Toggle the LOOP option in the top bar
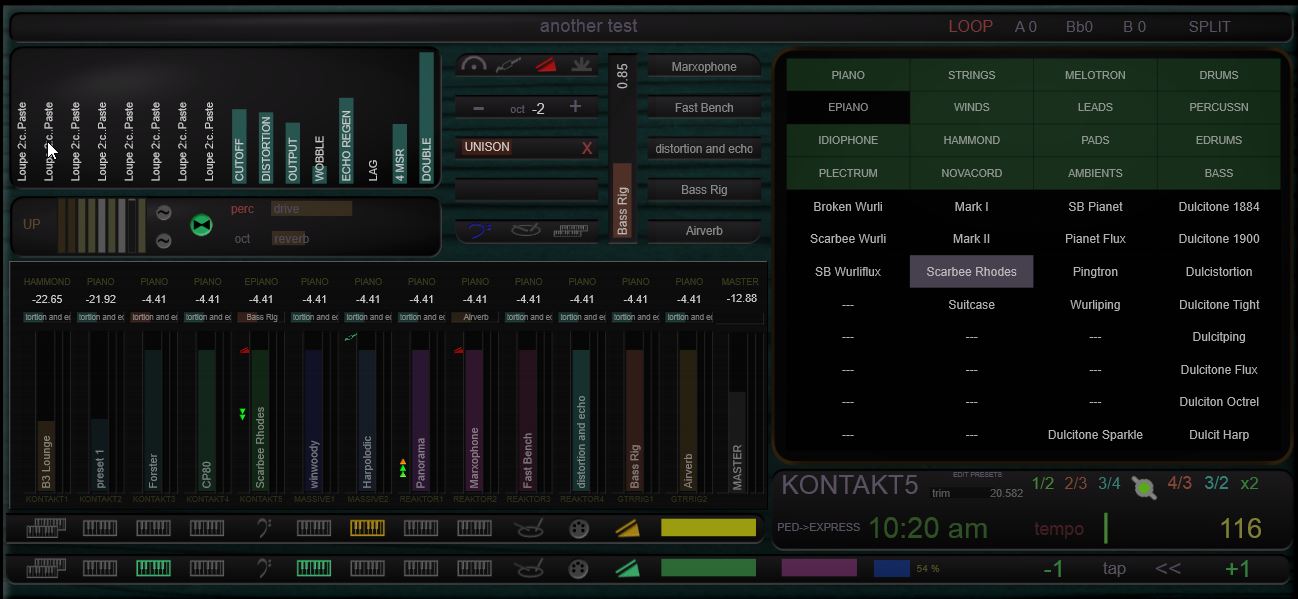This screenshot has width=1298, height=599. (x=970, y=27)
